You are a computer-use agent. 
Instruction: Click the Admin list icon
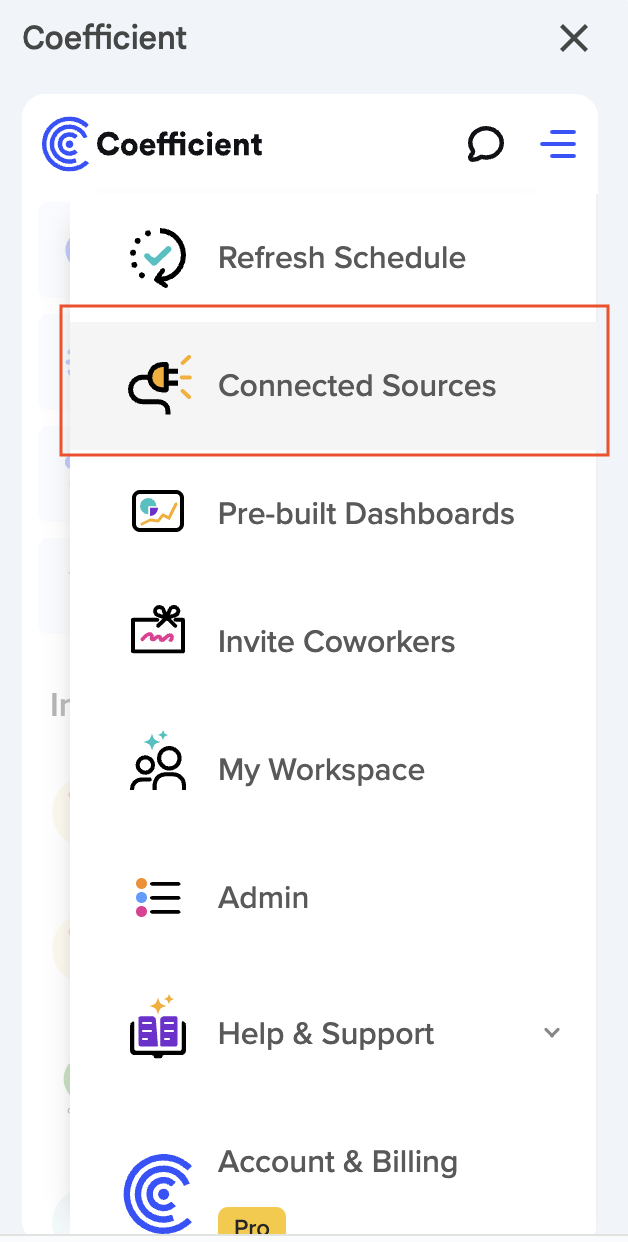point(157,897)
